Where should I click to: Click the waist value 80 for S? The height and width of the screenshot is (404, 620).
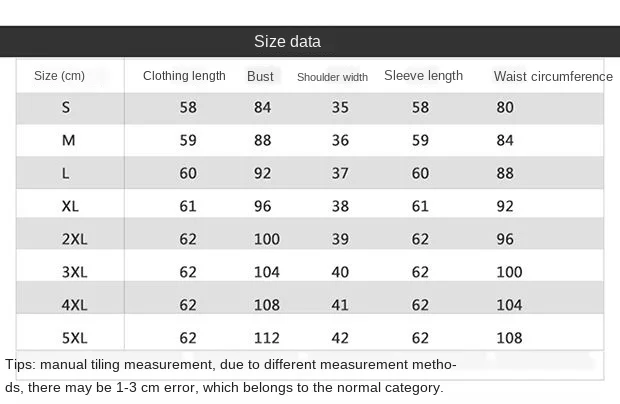click(x=505, y=107)
